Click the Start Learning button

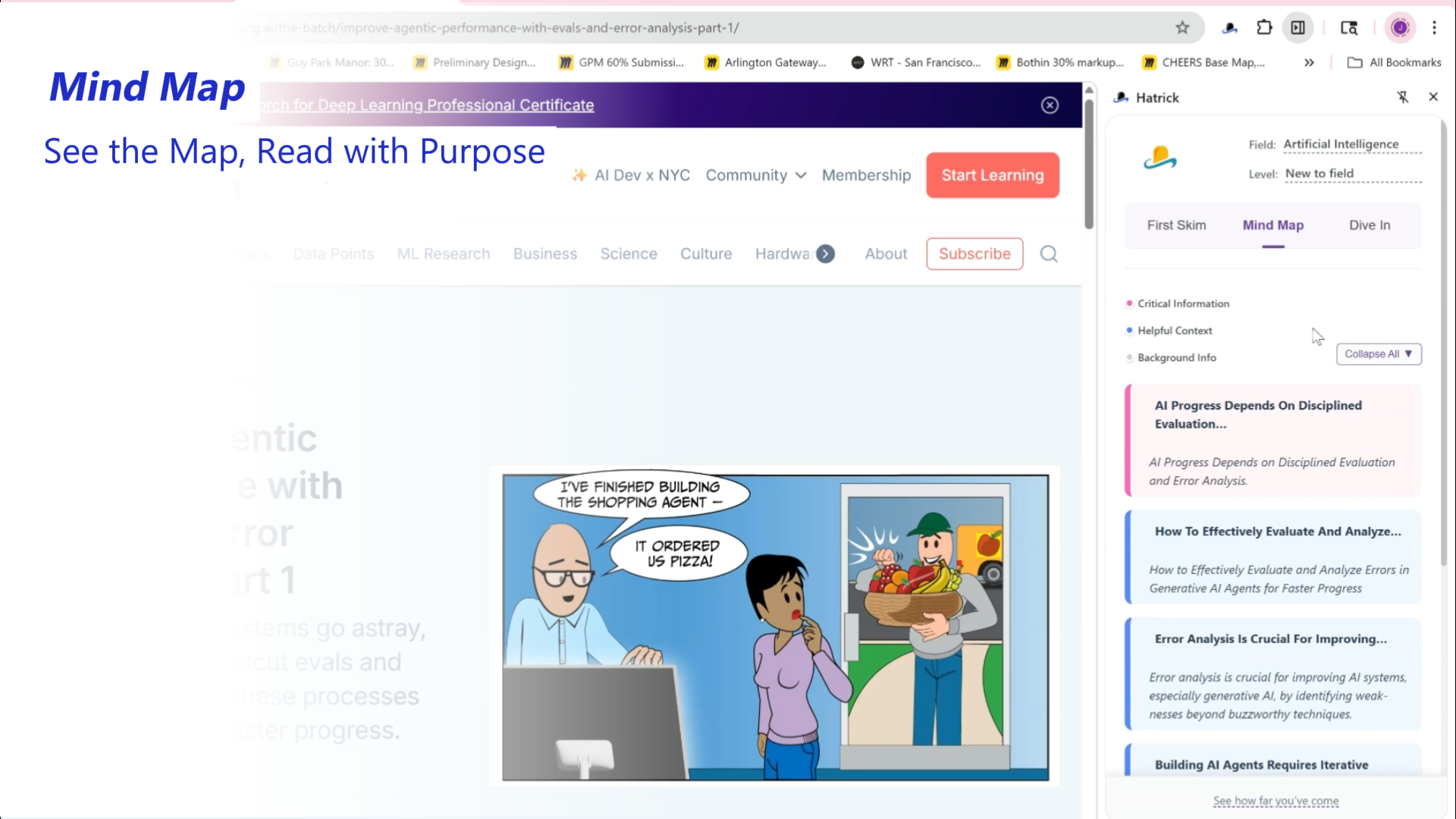[x=992, y=175]
